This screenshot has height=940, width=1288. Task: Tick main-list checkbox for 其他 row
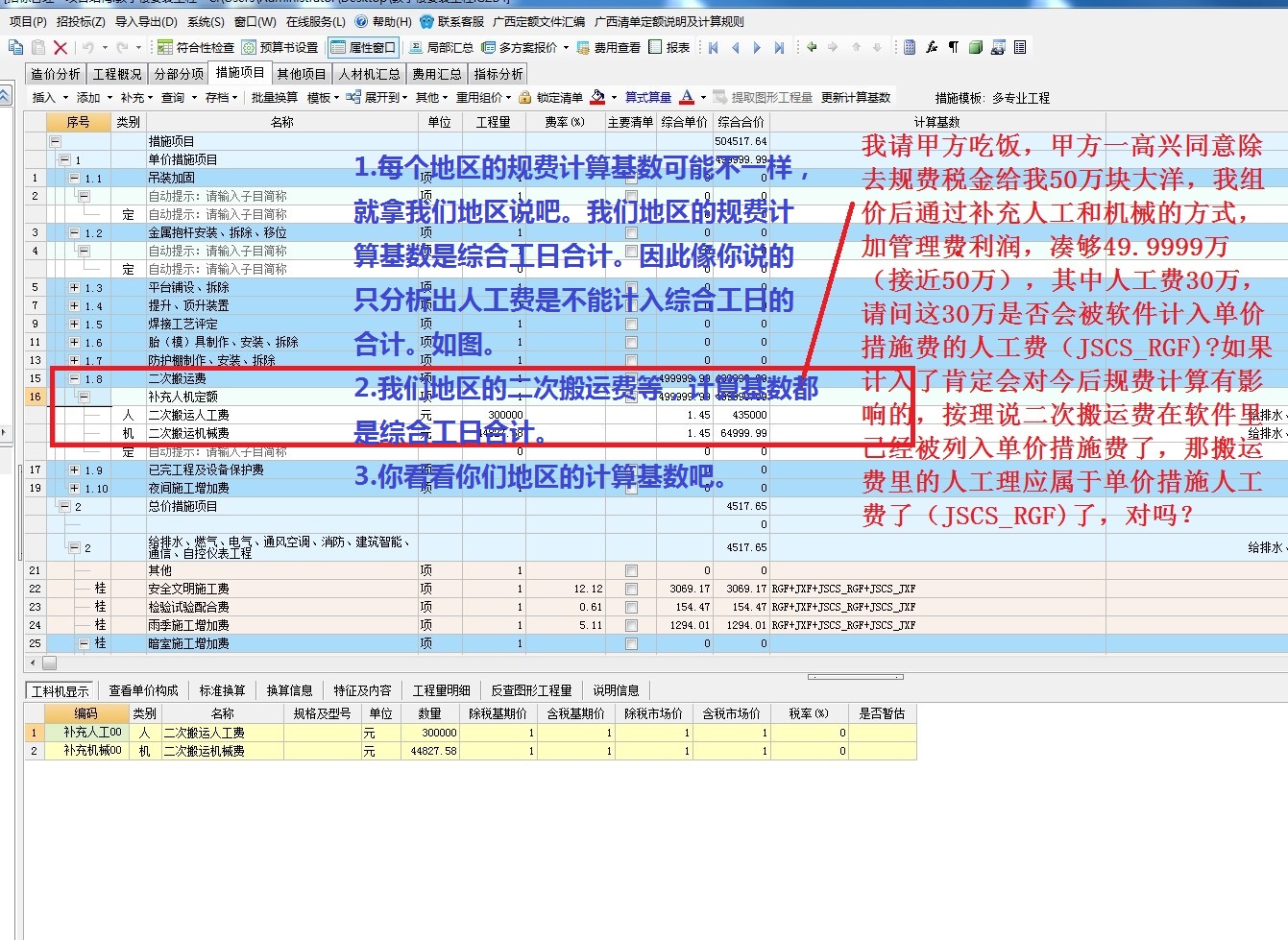click(x=631, y=570)
